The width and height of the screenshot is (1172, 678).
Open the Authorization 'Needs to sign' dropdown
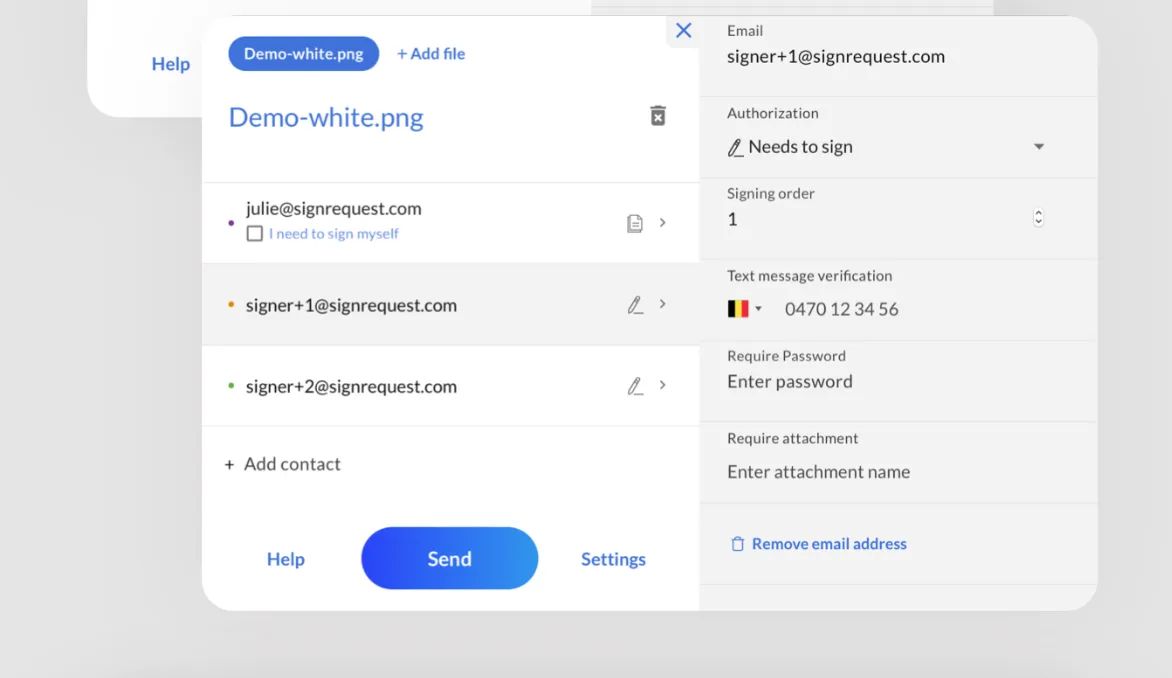click(1039, 146)
